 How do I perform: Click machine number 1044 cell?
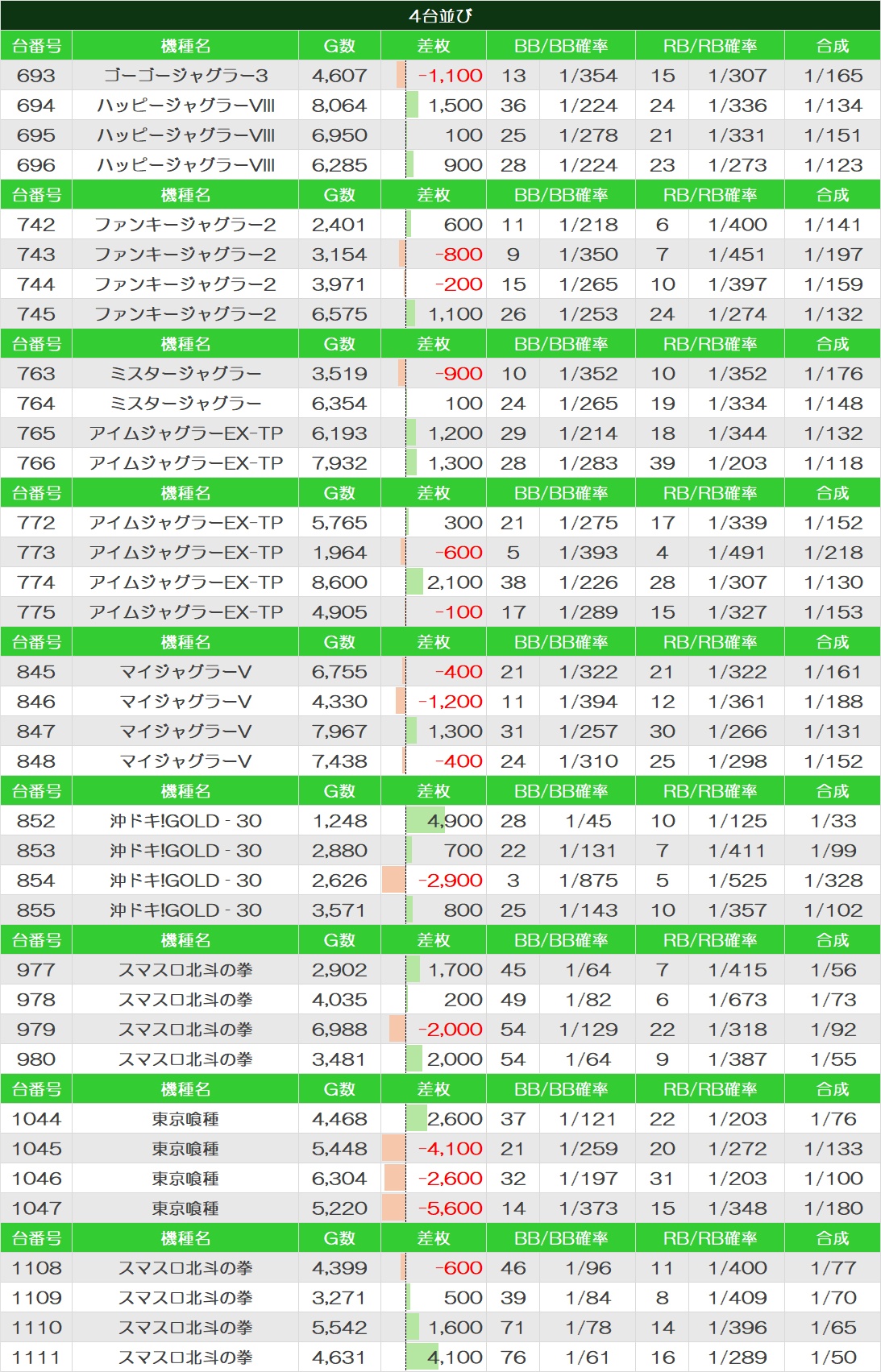point(36,1119)
